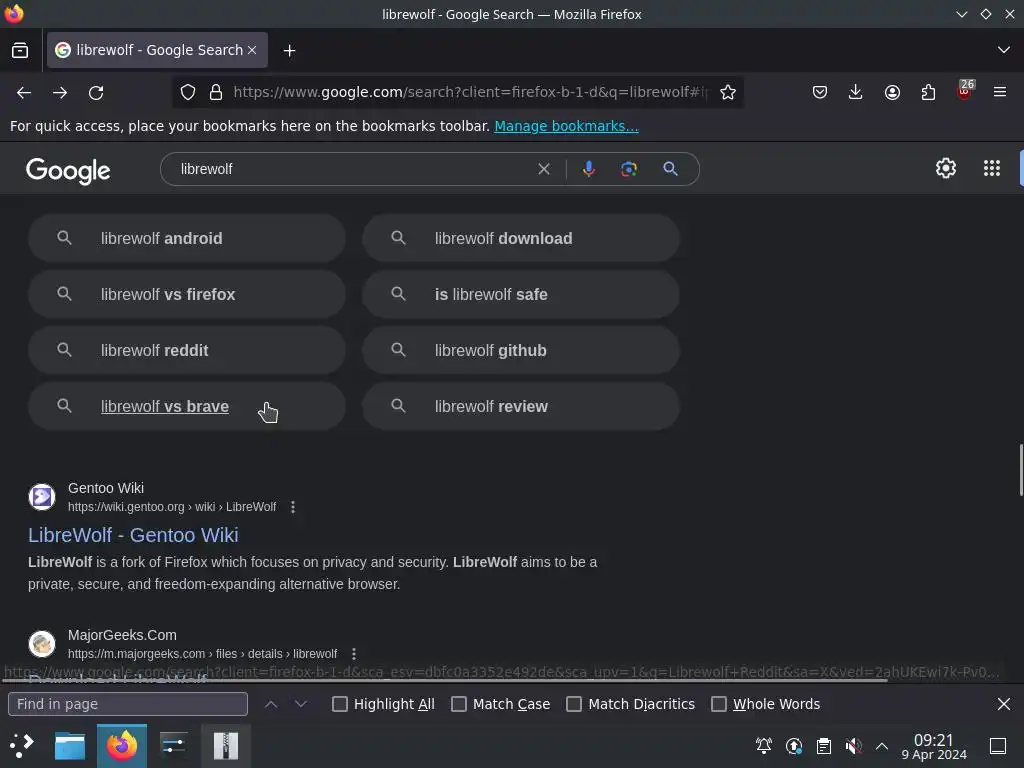Open Google quick settings gear

[x=946, y=168]
